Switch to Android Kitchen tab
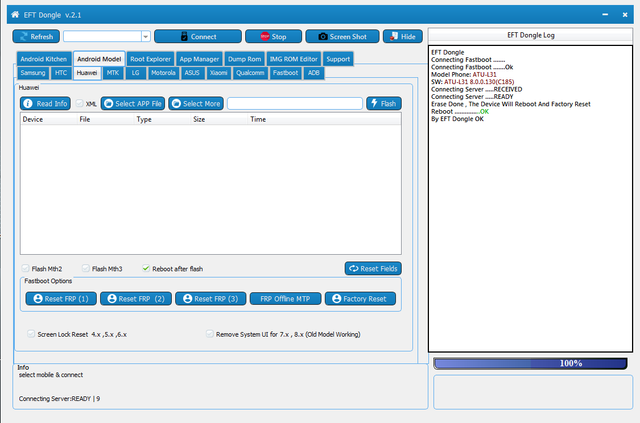This screenshot has height=423, width=640. click(x=44, y=59)
